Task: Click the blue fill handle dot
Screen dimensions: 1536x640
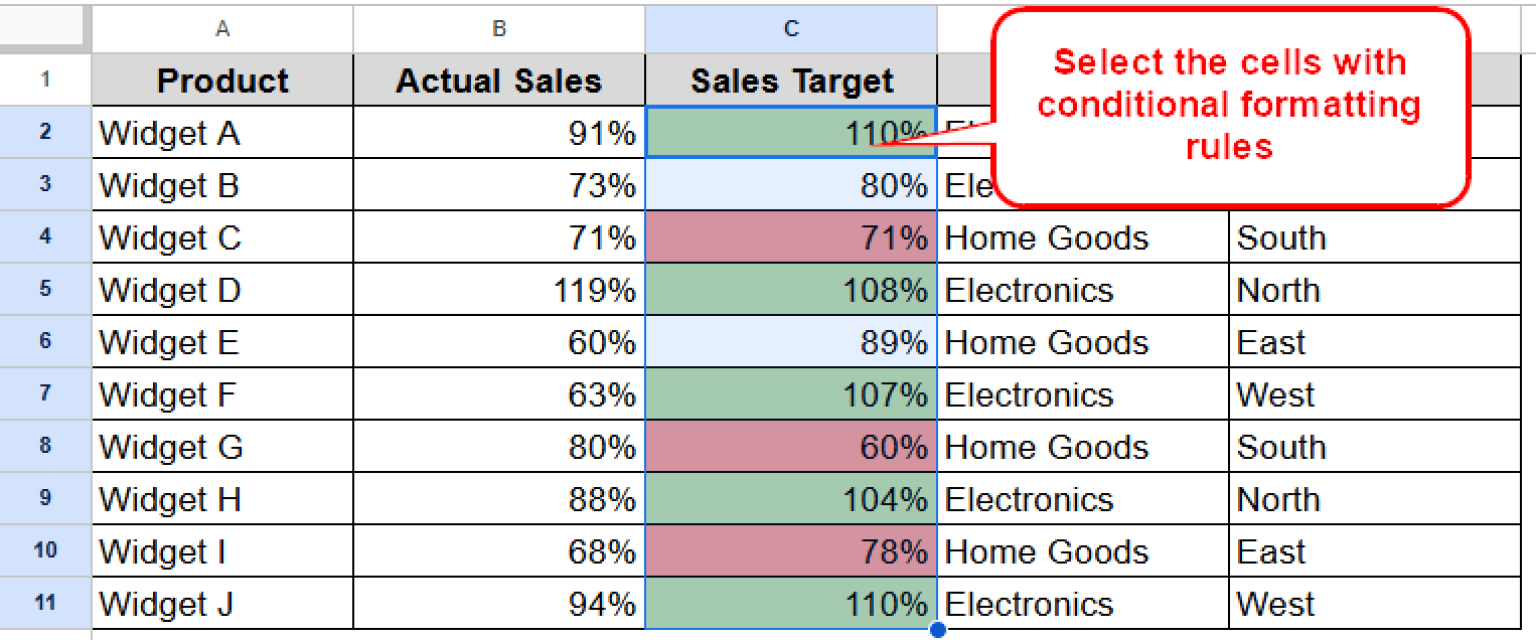Action: click(x=937, y=629)
